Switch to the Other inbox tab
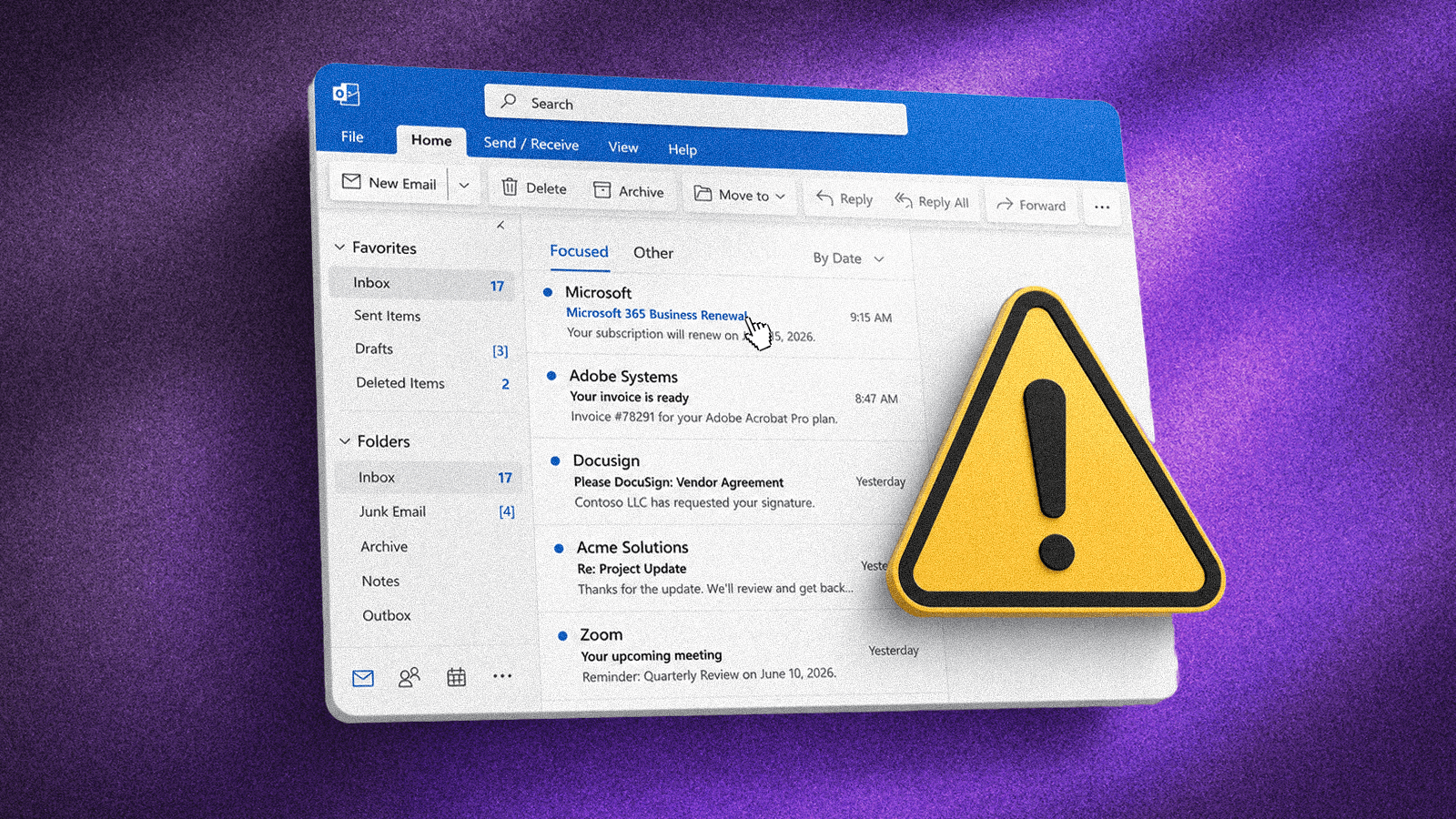Screen dimensions: 1456x819 pyautogui.click(x=653, y=253)
